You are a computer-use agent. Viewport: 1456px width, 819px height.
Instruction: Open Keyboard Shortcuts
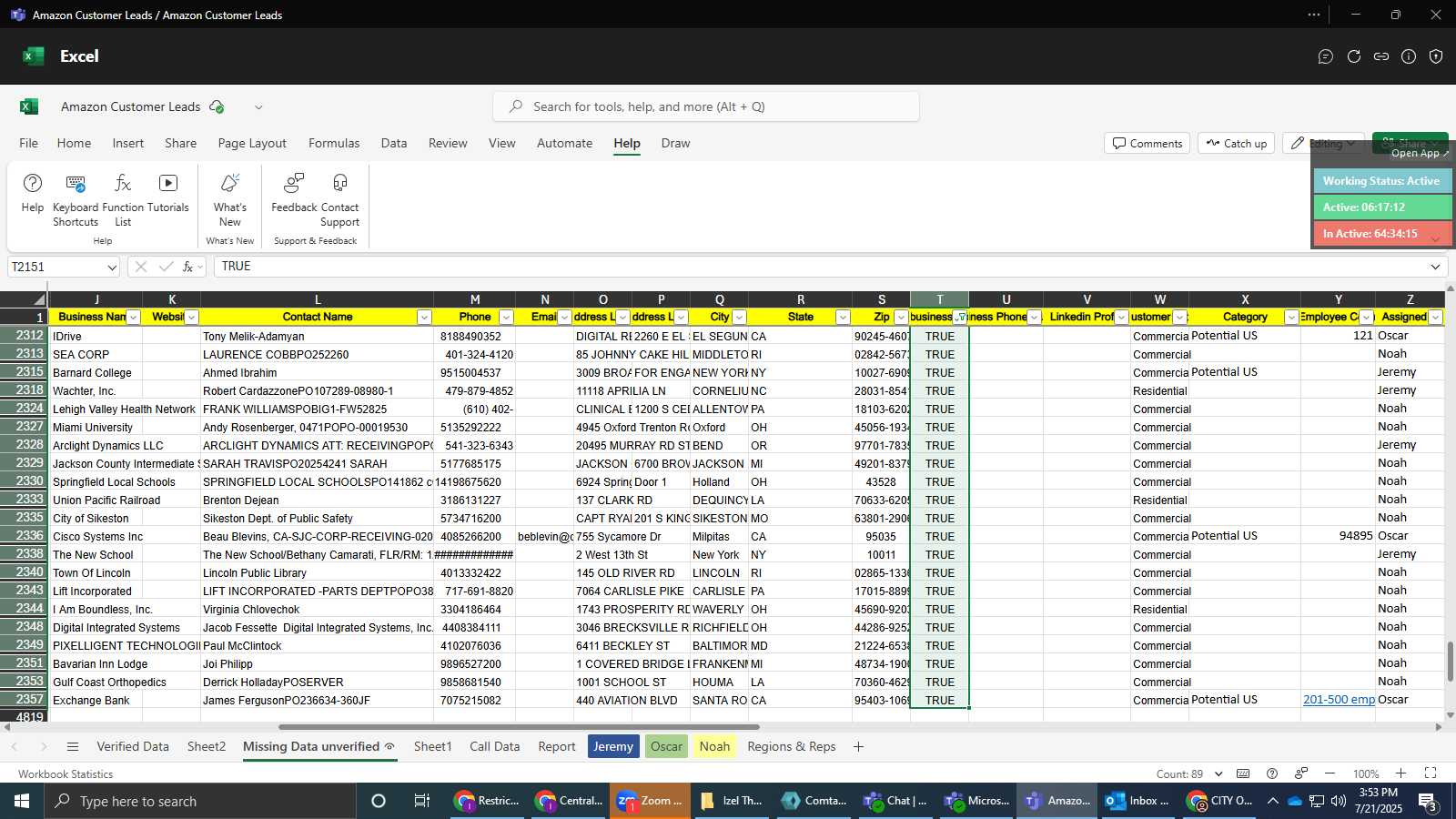tap(76, 200)
